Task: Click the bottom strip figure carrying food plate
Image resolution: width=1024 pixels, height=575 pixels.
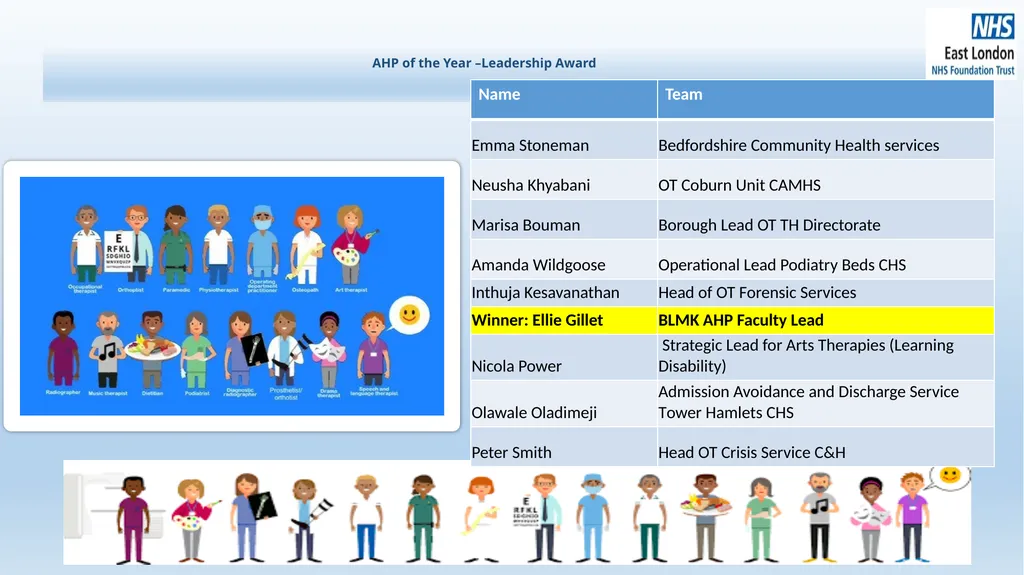Action: click(705, 518)
